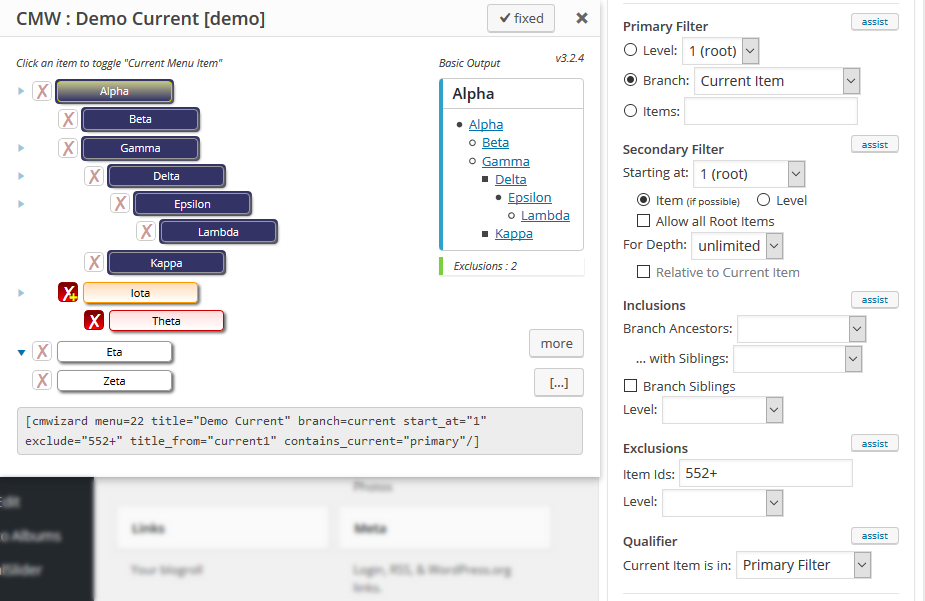Click the Exclusions Item Ids input field
This screenshot has width=925, height=601.
(x=766, y=473)
